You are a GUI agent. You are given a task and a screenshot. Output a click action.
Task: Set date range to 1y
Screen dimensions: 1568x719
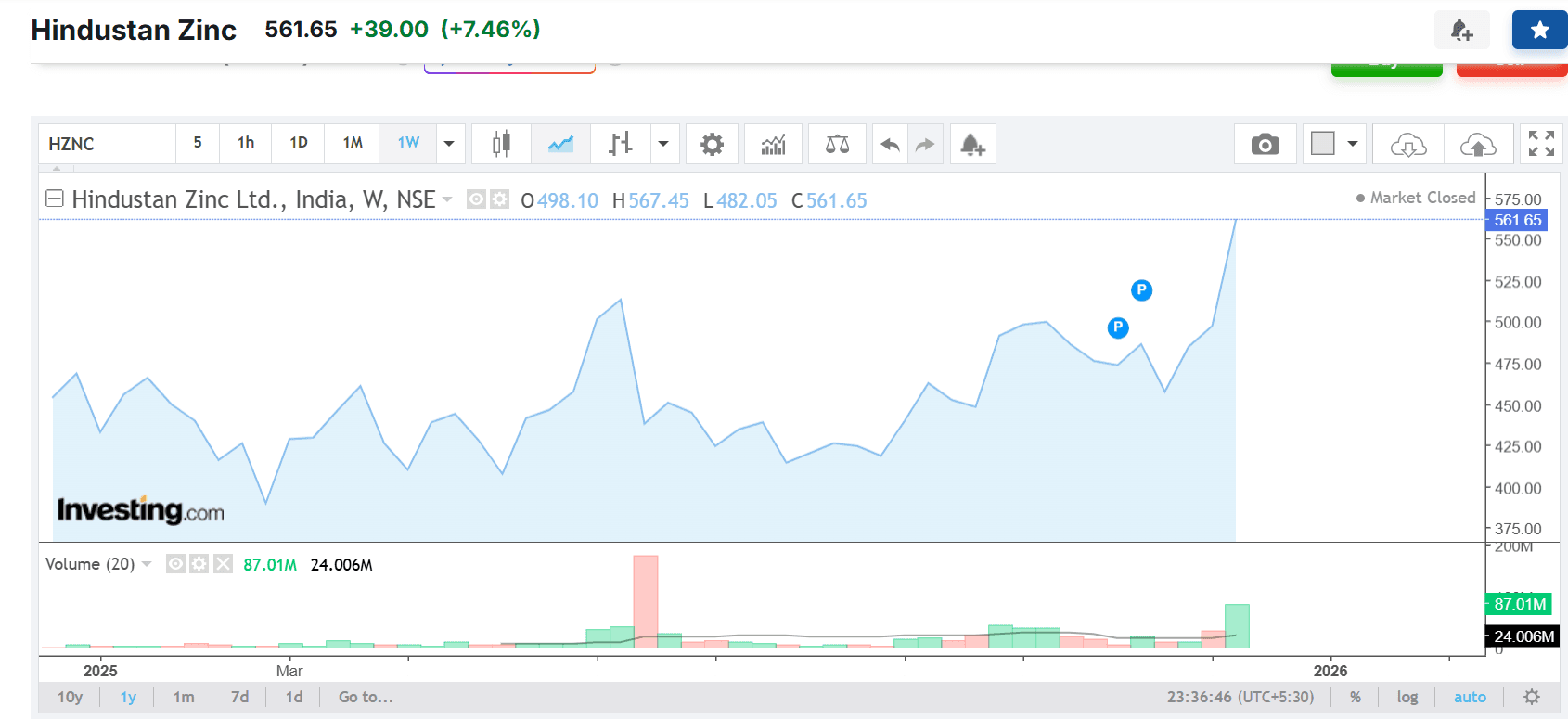click(128, 697)
